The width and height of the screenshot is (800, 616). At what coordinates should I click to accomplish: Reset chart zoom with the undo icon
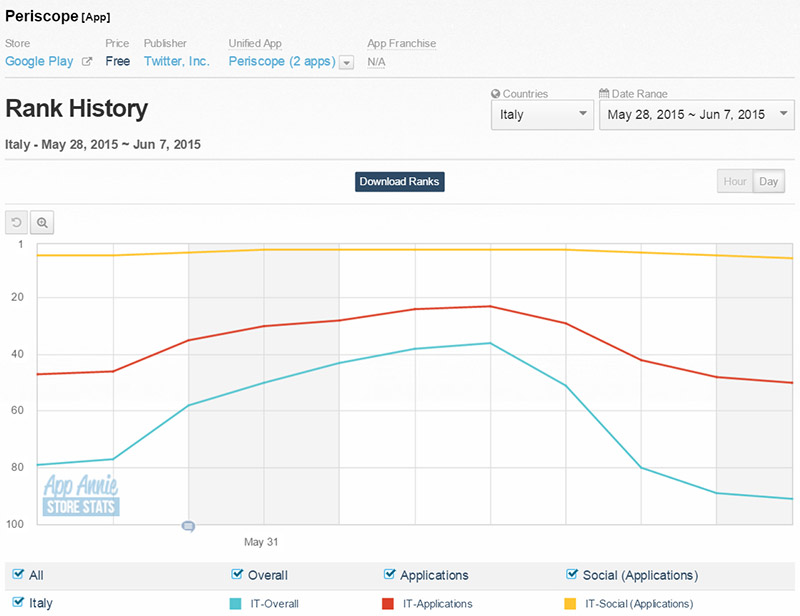click(x=16, y=223)
